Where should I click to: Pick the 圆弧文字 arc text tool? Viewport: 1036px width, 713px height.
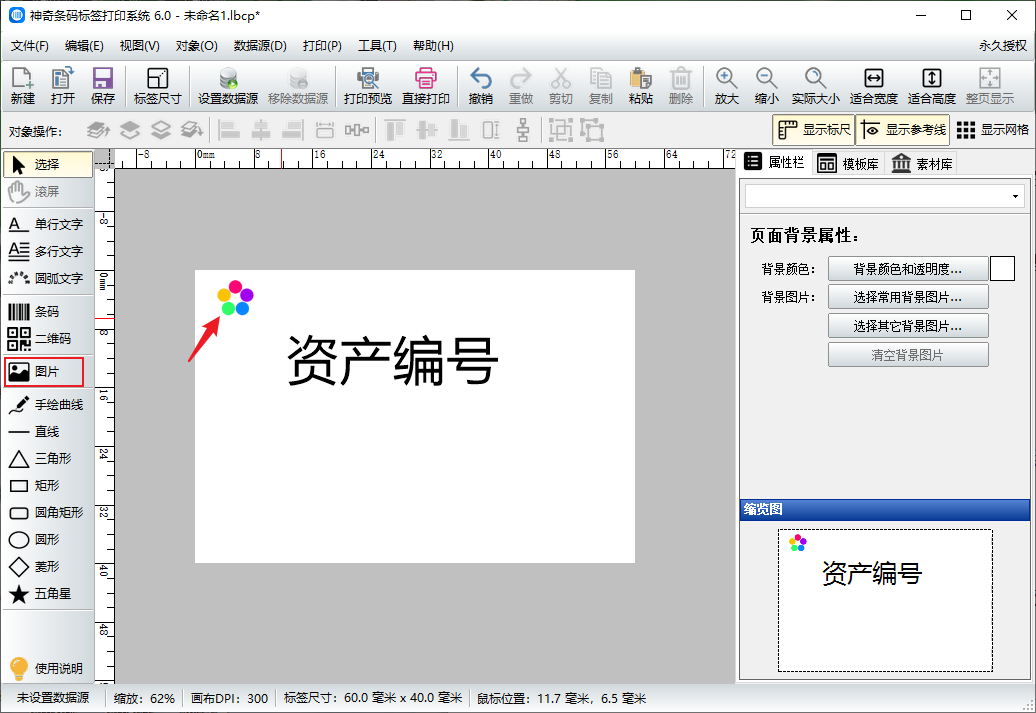coord(46,278)
